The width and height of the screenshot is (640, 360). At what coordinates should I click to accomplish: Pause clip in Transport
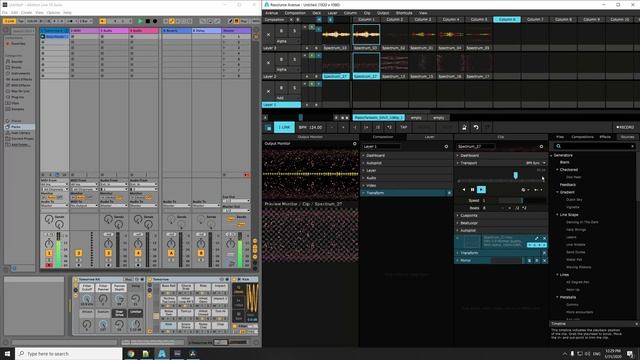click(472, 189)
